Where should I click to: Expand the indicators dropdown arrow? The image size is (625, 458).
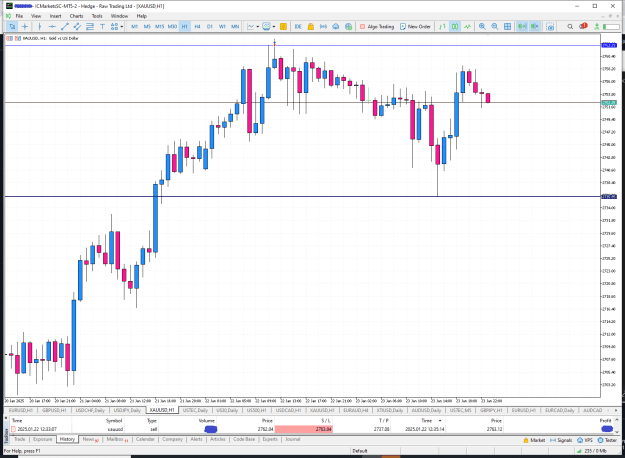pos(257,27)
